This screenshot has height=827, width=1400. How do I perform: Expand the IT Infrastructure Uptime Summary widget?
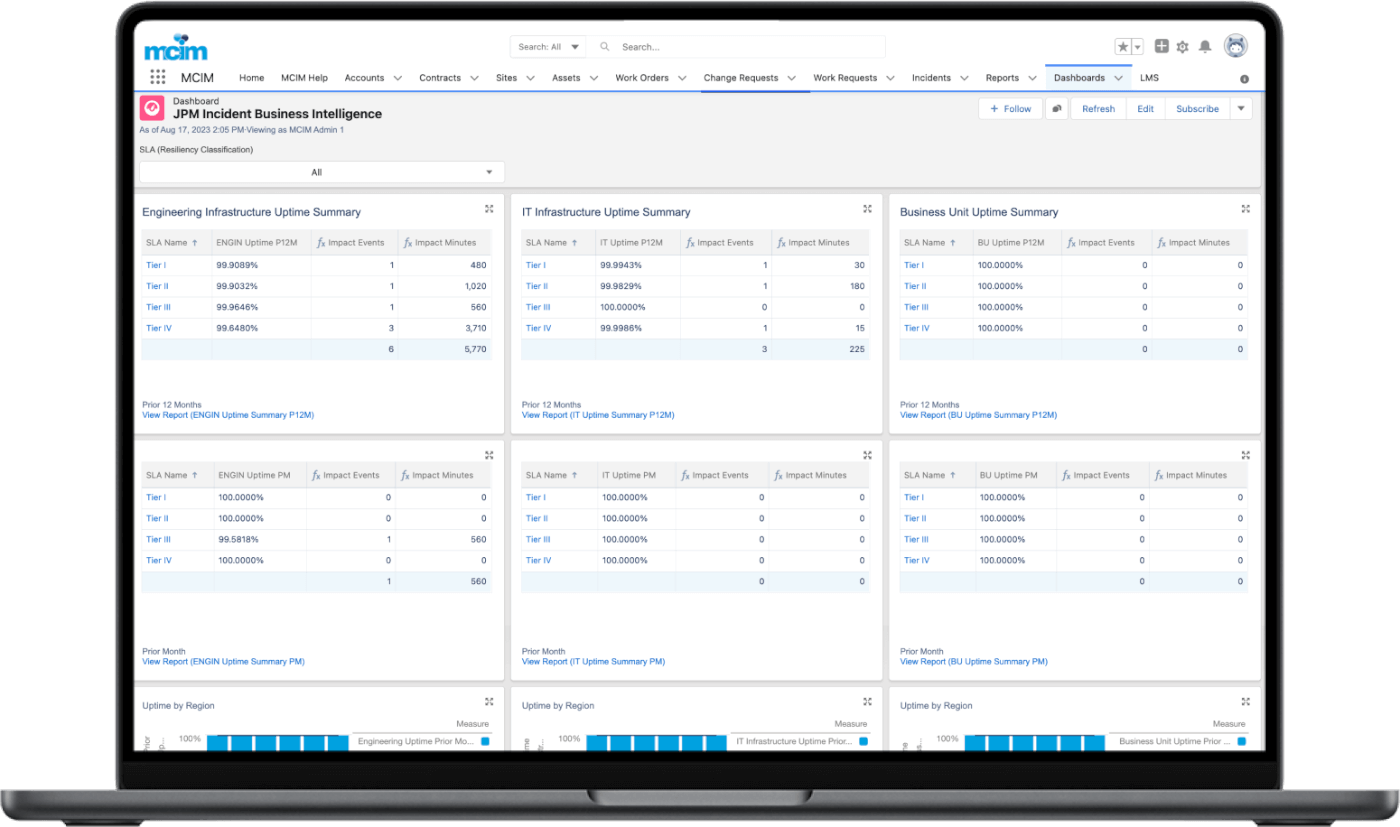coord(867,209)
